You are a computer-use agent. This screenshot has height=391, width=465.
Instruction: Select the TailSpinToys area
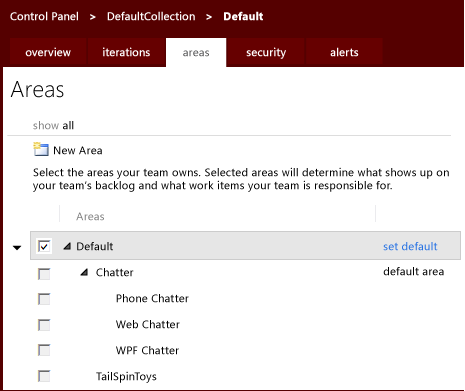pyautogui.click(x=126, y=376)
